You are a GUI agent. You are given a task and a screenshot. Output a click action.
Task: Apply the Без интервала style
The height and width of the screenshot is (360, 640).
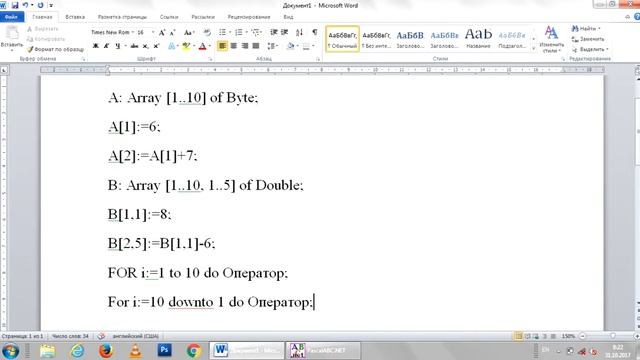pyautogui.click(x=376, y=39)
